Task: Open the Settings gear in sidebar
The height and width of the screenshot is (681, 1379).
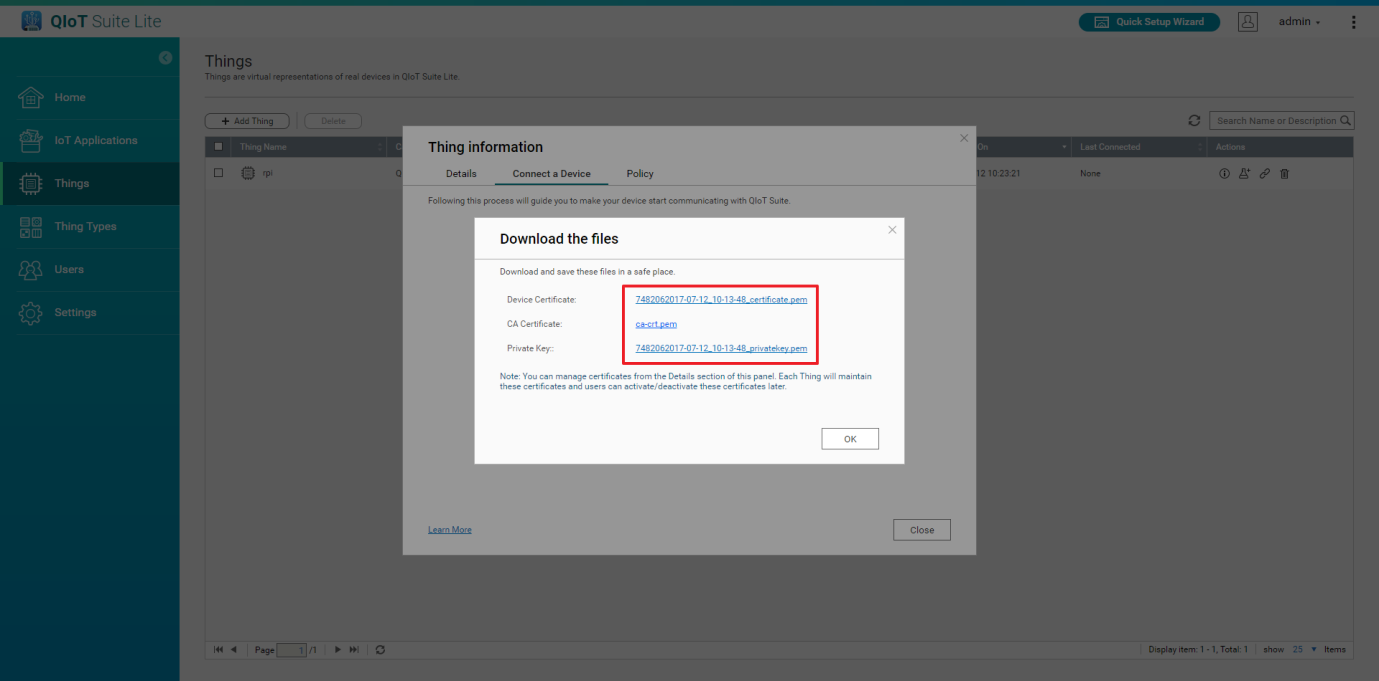Action: [31, 313]
